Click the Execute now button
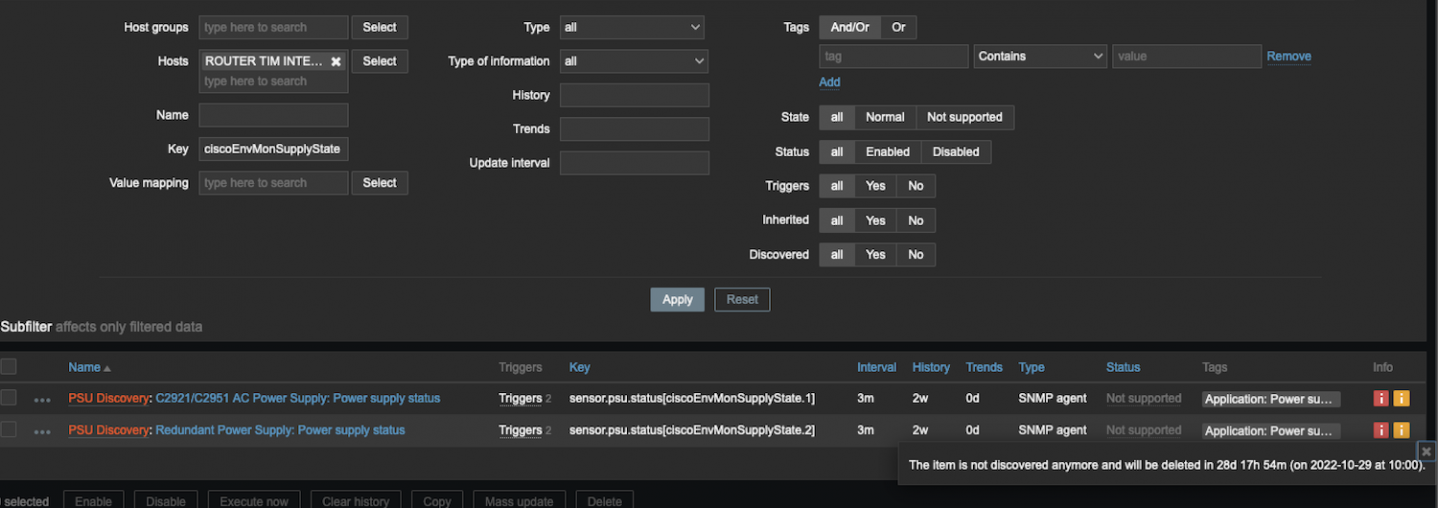 coord(254,501)
